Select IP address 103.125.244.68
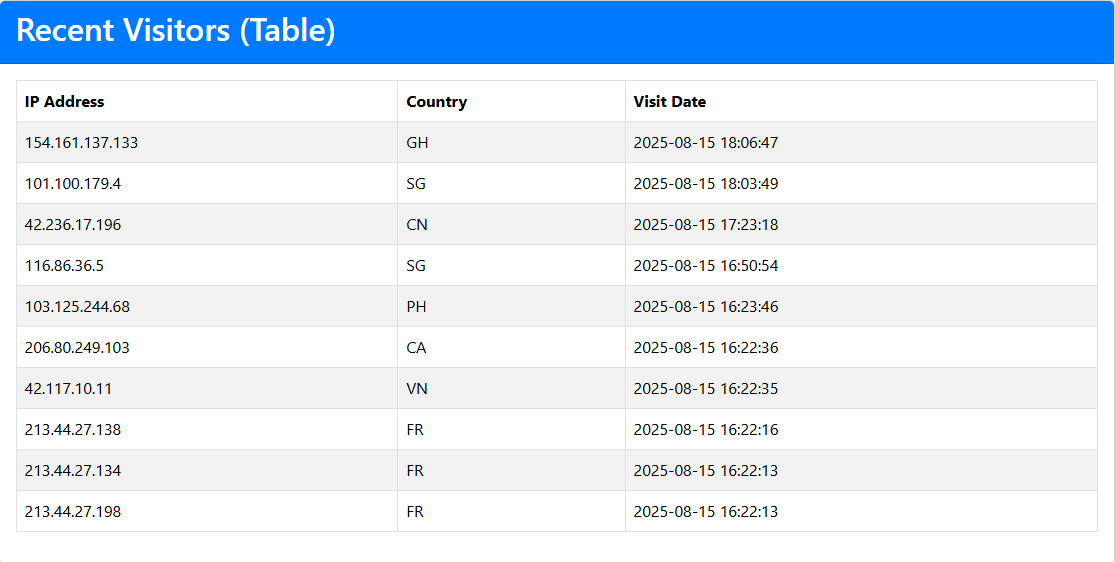1115x562 pixels. 78,307
